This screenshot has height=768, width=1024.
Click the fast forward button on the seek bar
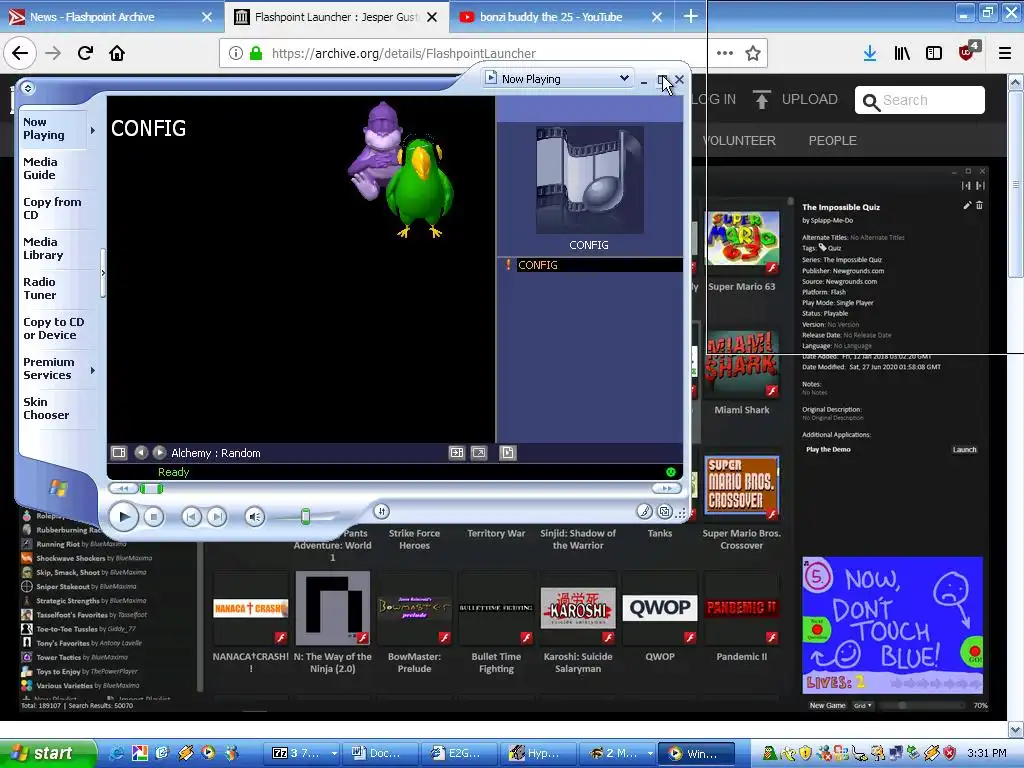666,488
